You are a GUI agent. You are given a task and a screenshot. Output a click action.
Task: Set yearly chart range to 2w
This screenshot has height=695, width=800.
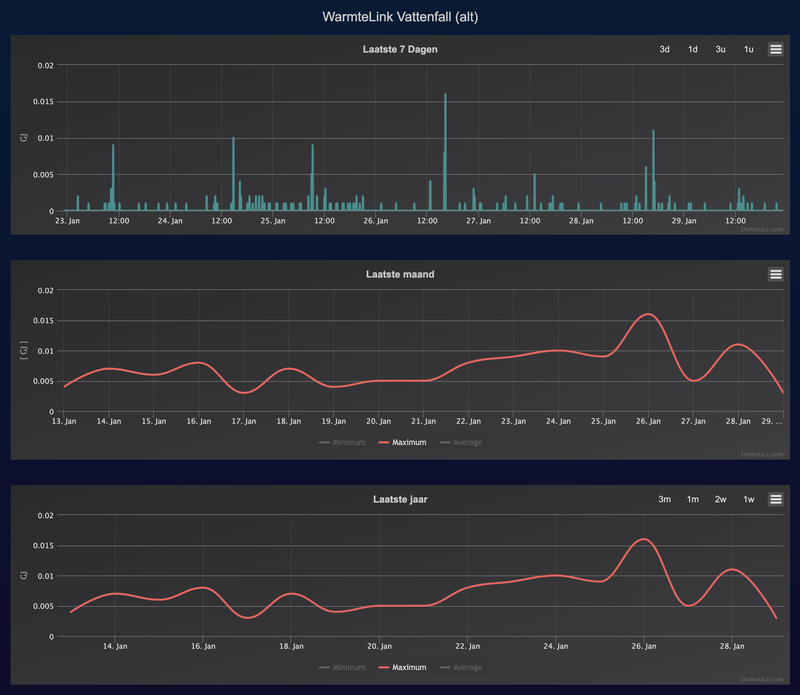coord(720,499)
